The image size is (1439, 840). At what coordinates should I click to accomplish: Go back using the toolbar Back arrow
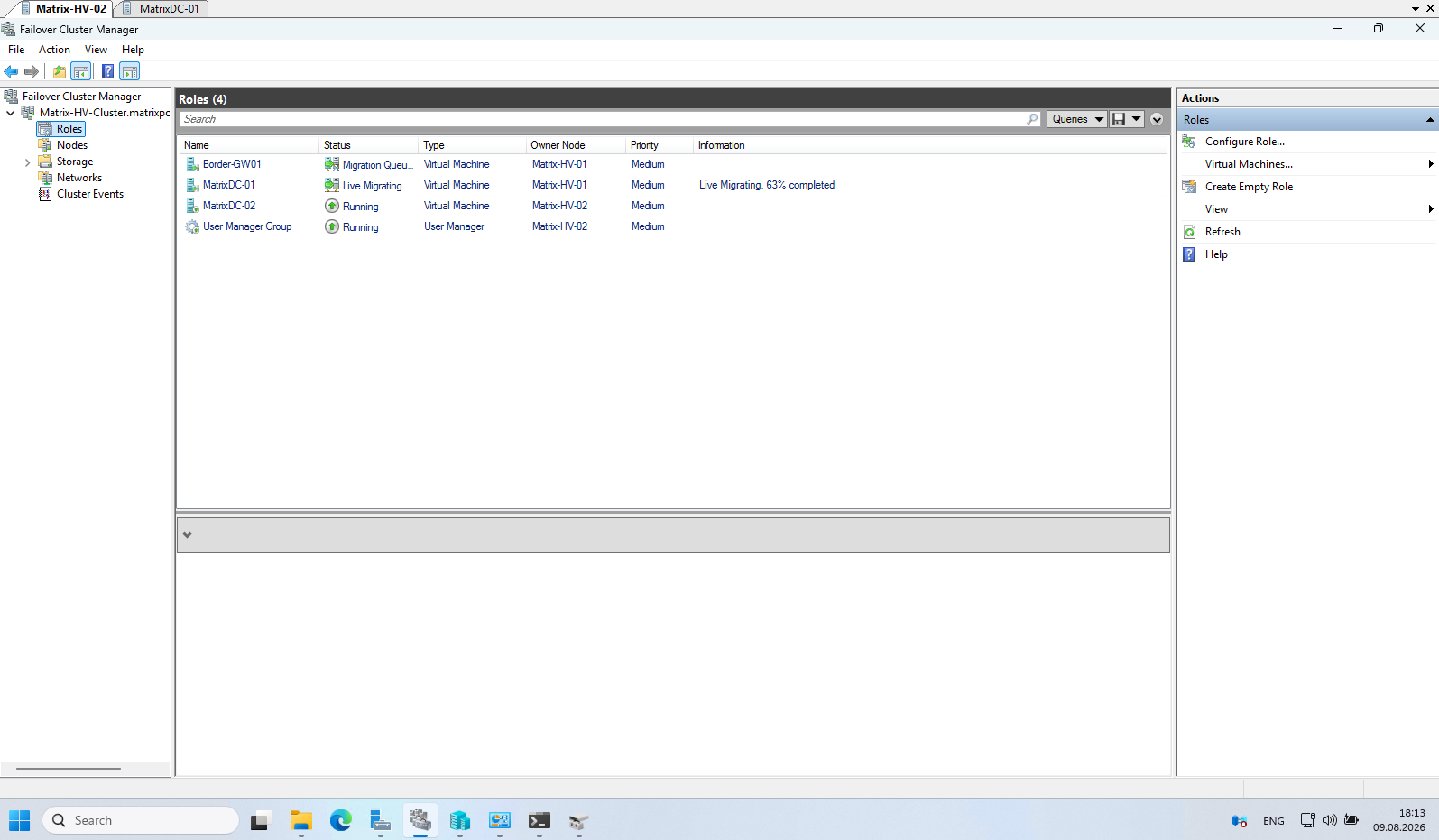[11, 71]
